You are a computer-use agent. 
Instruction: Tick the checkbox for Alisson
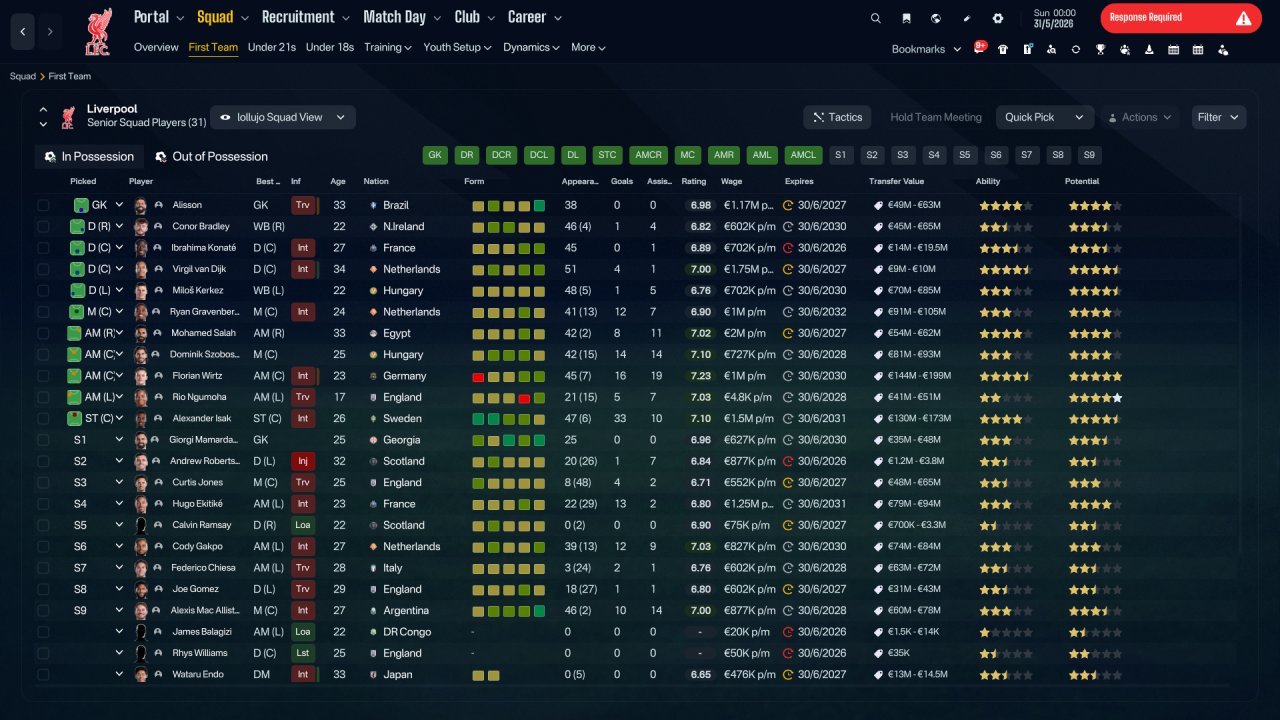tap(43, 205)
